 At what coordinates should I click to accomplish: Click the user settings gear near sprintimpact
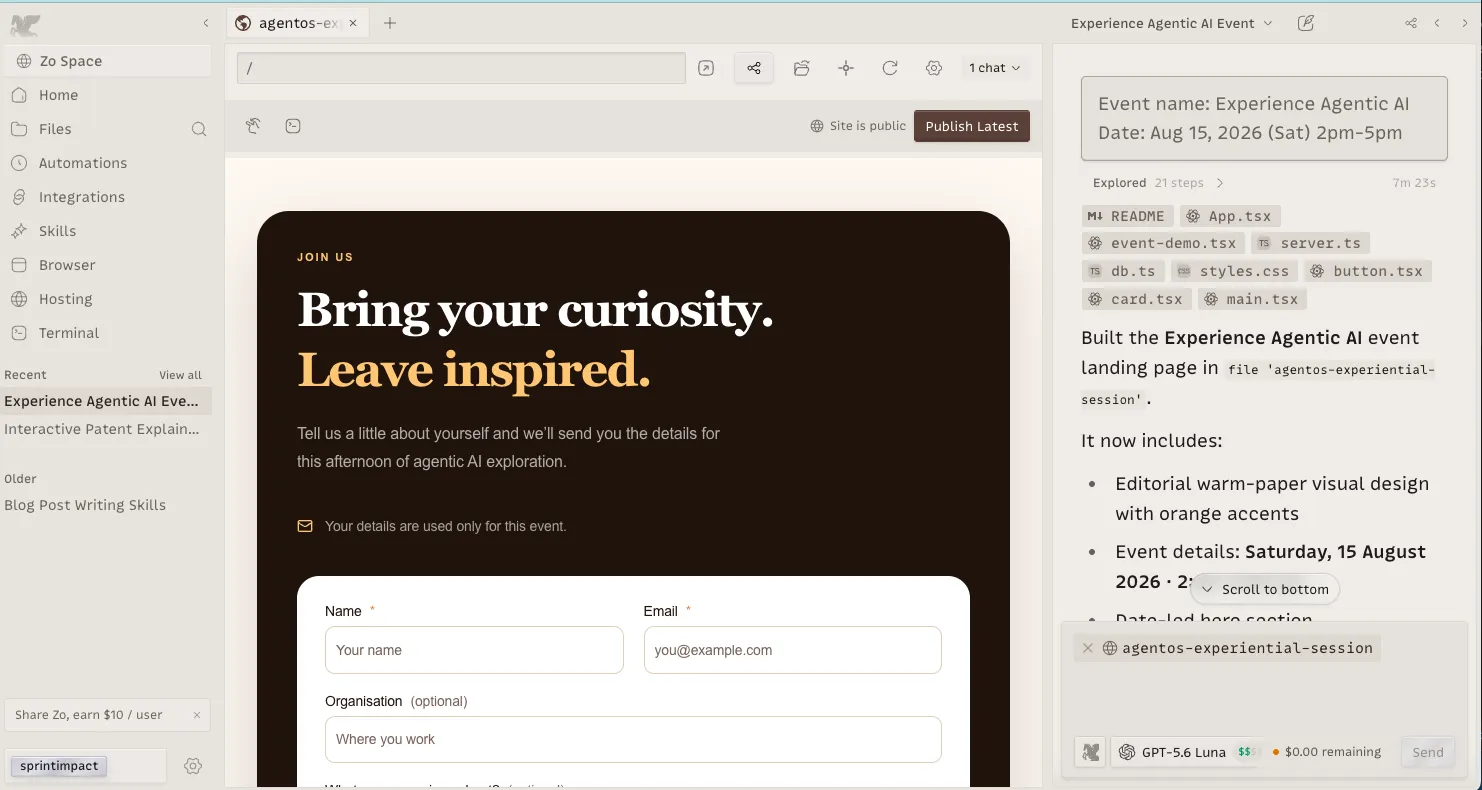click(x=193, y=766)
